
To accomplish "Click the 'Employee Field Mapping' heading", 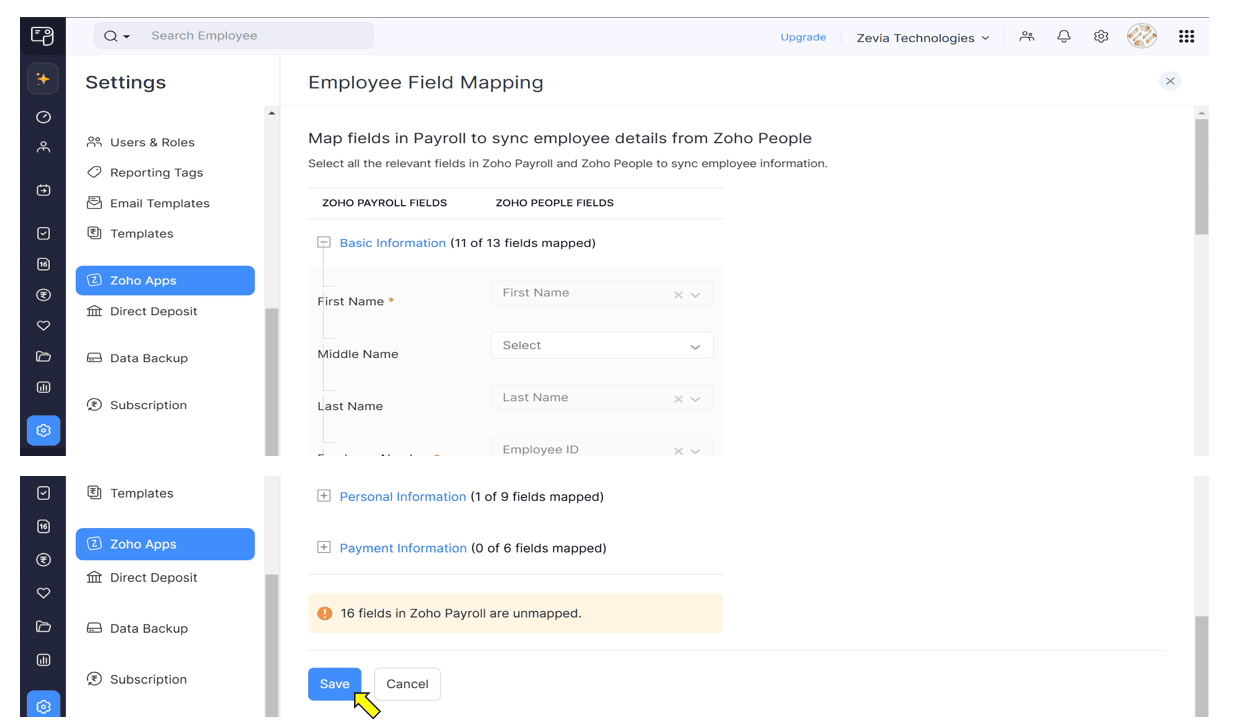I will click(x=426, y=83).
